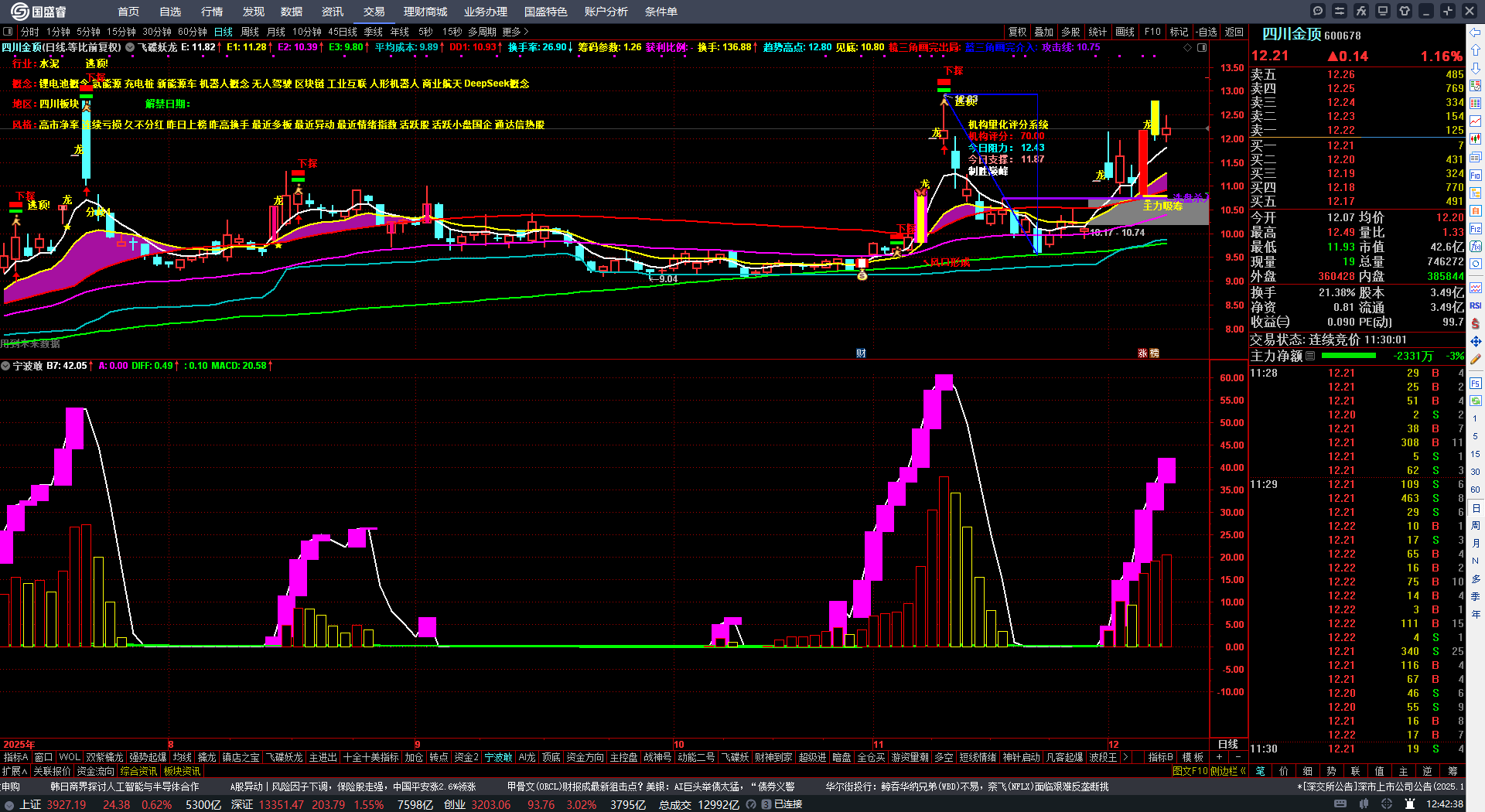Viewport: 1485px width, 812px height.
Task: Toggle the 多股 multi-stock view
Action: coord(1070,32)
